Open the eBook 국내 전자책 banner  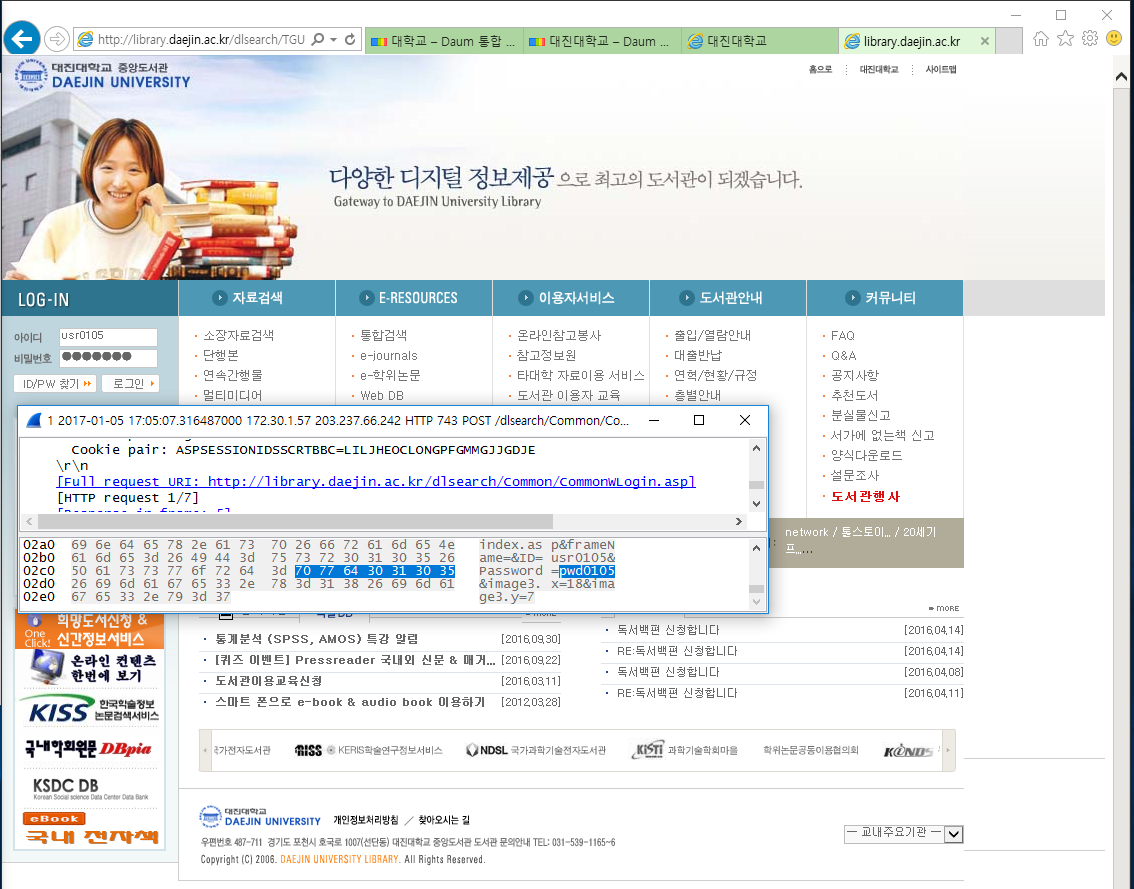(90, 829)
